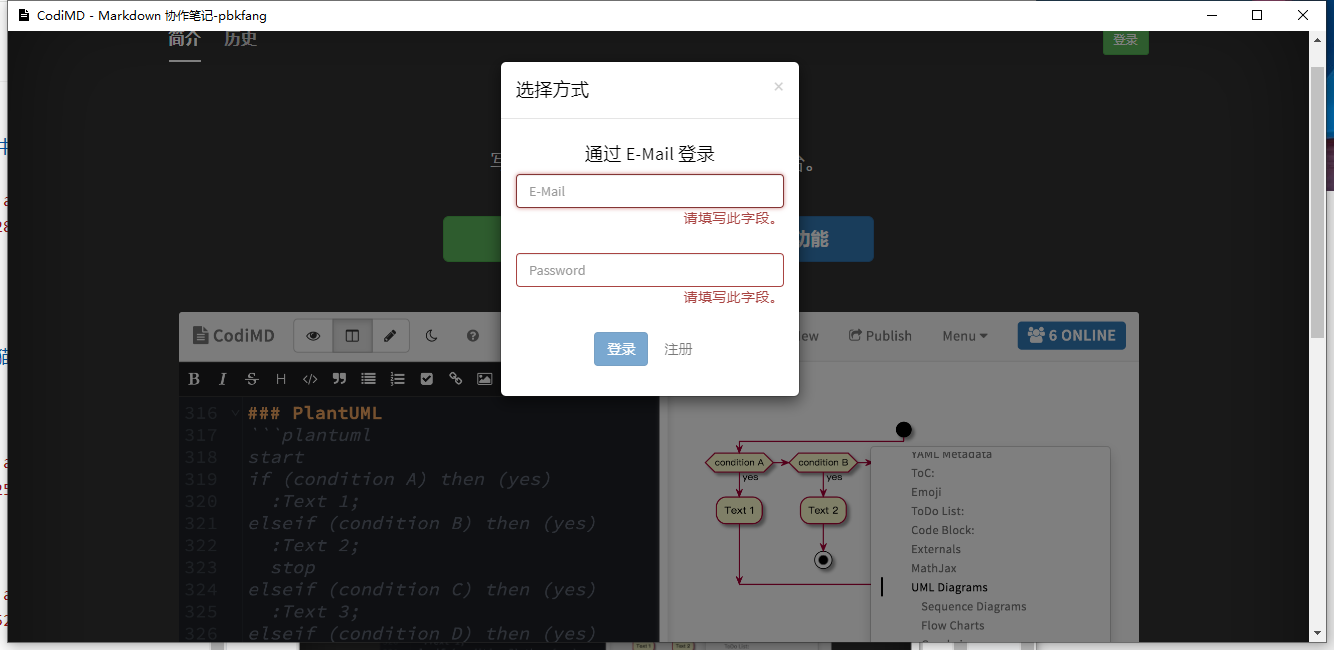Toggle the eye view mode icon
Viewport: 1334px width, 650px height.
coord(313,336)
